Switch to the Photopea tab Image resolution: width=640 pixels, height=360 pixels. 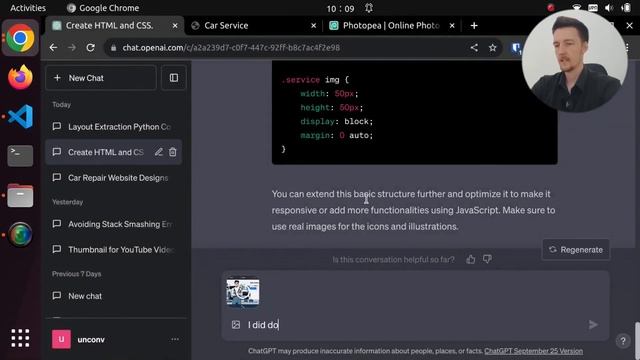tap(391, 25)
